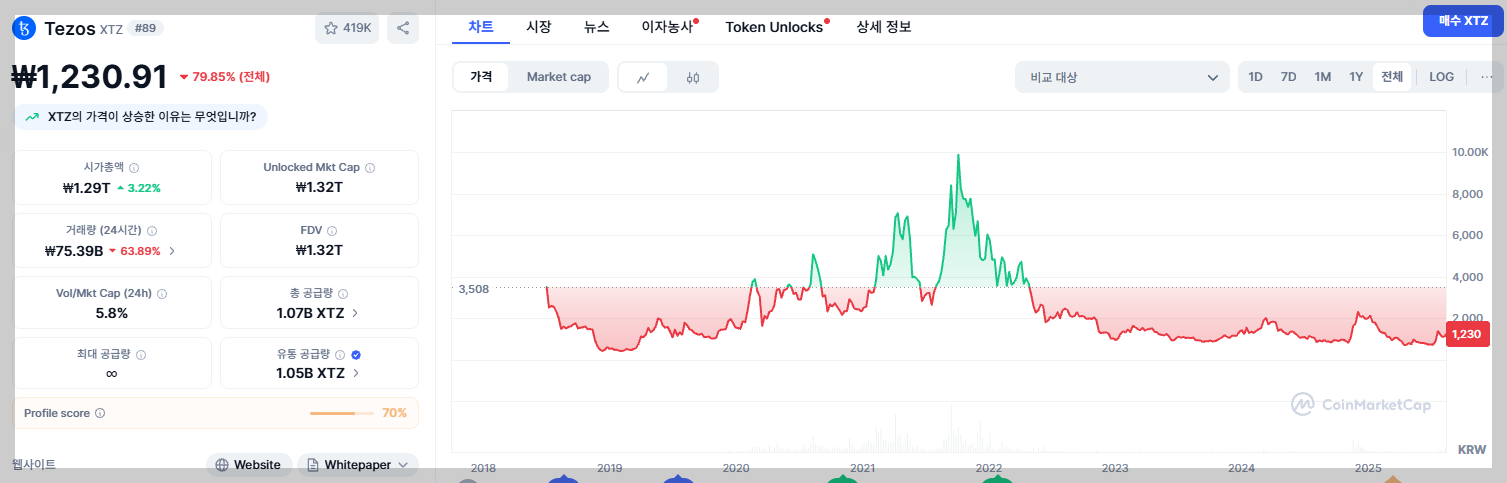
Task: Click the 웹사이트 label
Action: click(x=34, y=465)
